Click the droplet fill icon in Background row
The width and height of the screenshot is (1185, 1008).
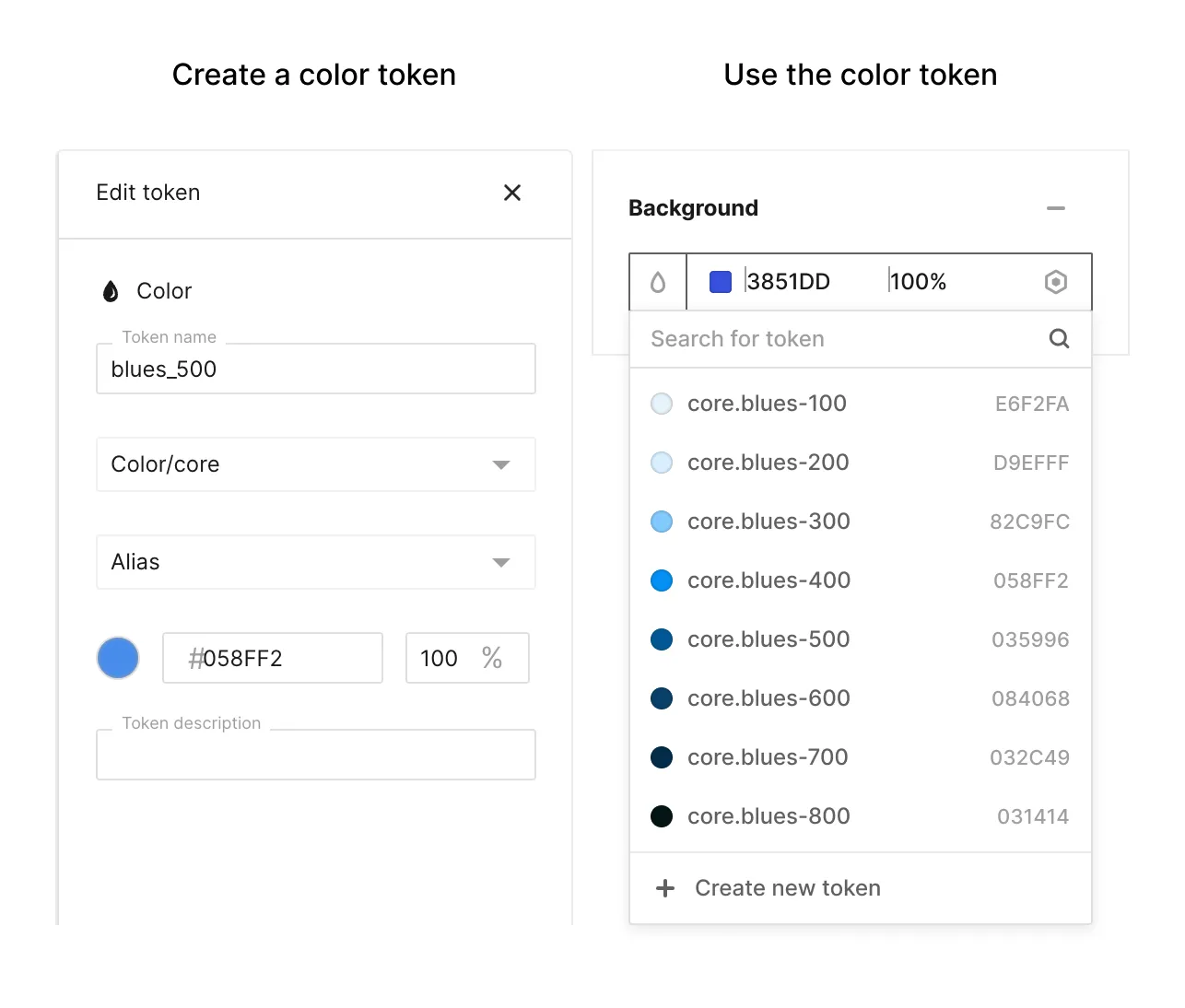[x=658, y=282]
